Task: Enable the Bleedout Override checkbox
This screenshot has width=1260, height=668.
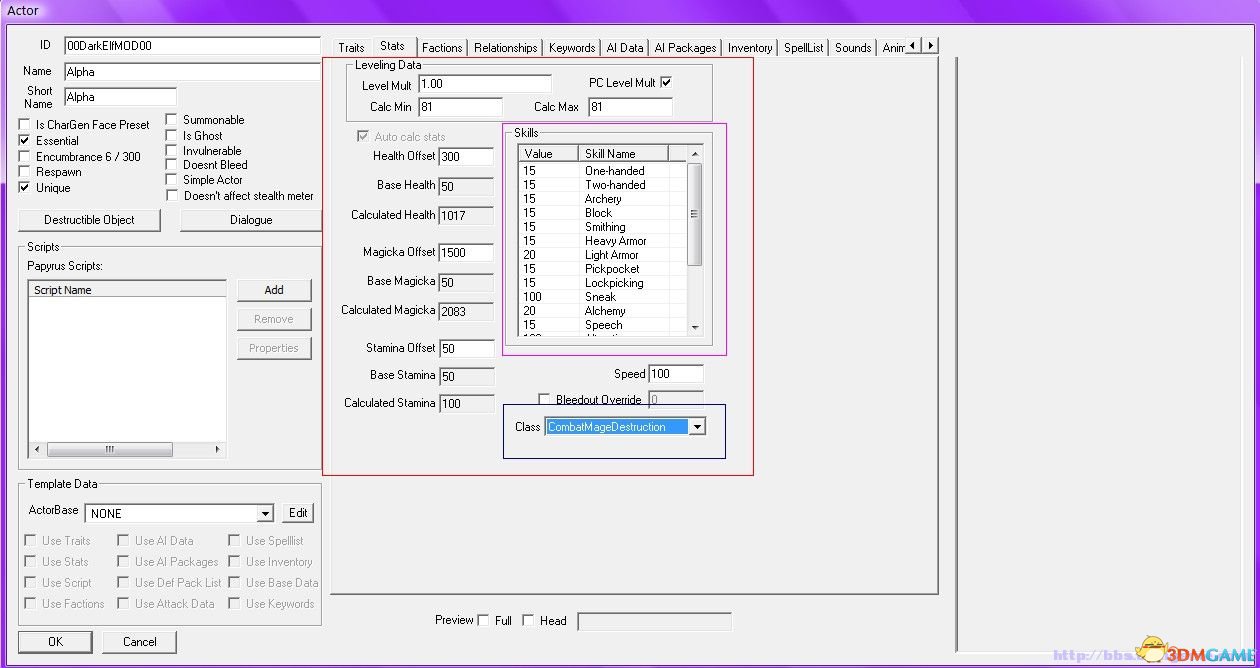Action: [x=545, y=399]
